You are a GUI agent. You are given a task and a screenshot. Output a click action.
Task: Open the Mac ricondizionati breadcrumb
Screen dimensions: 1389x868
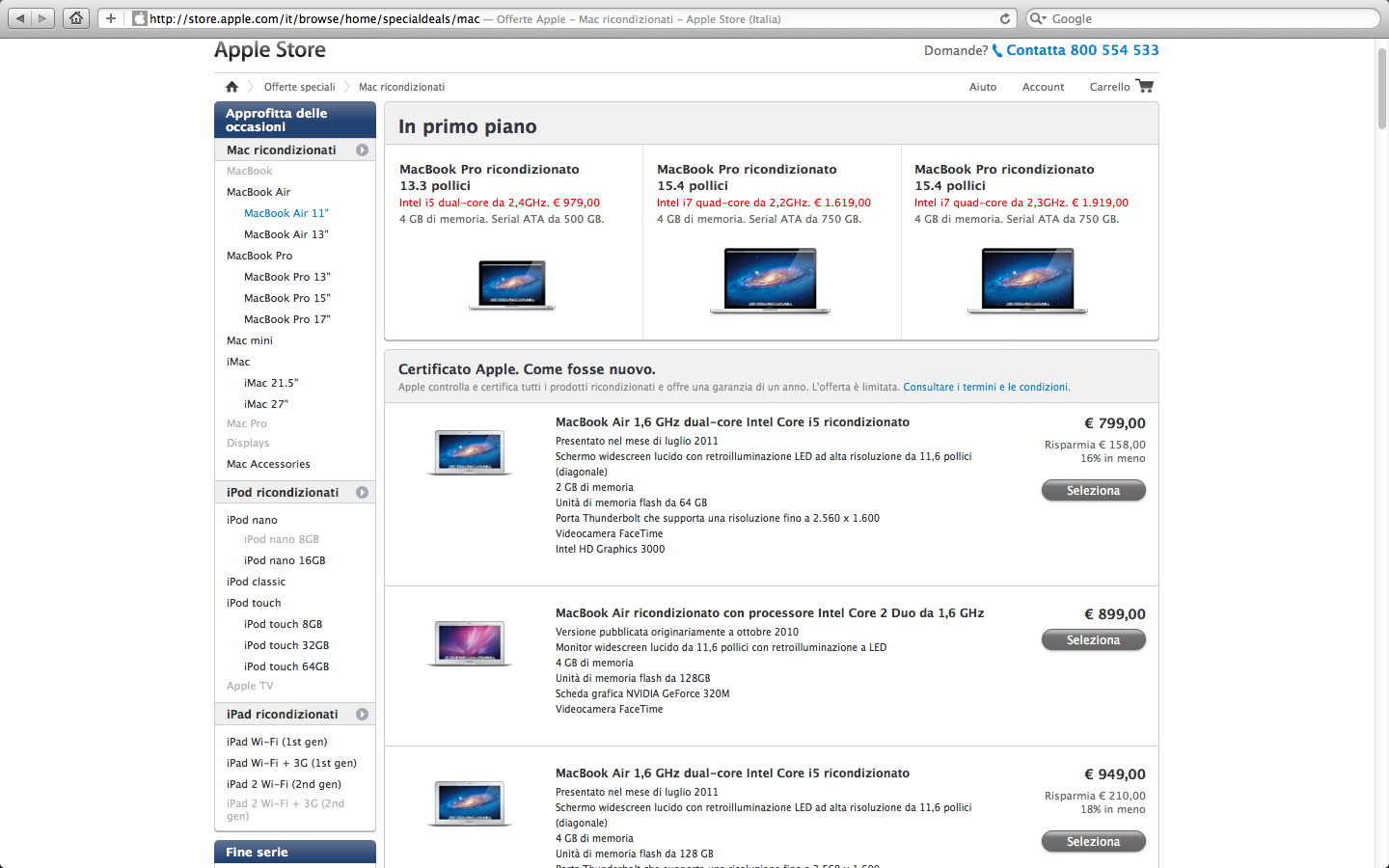(401, 87)
